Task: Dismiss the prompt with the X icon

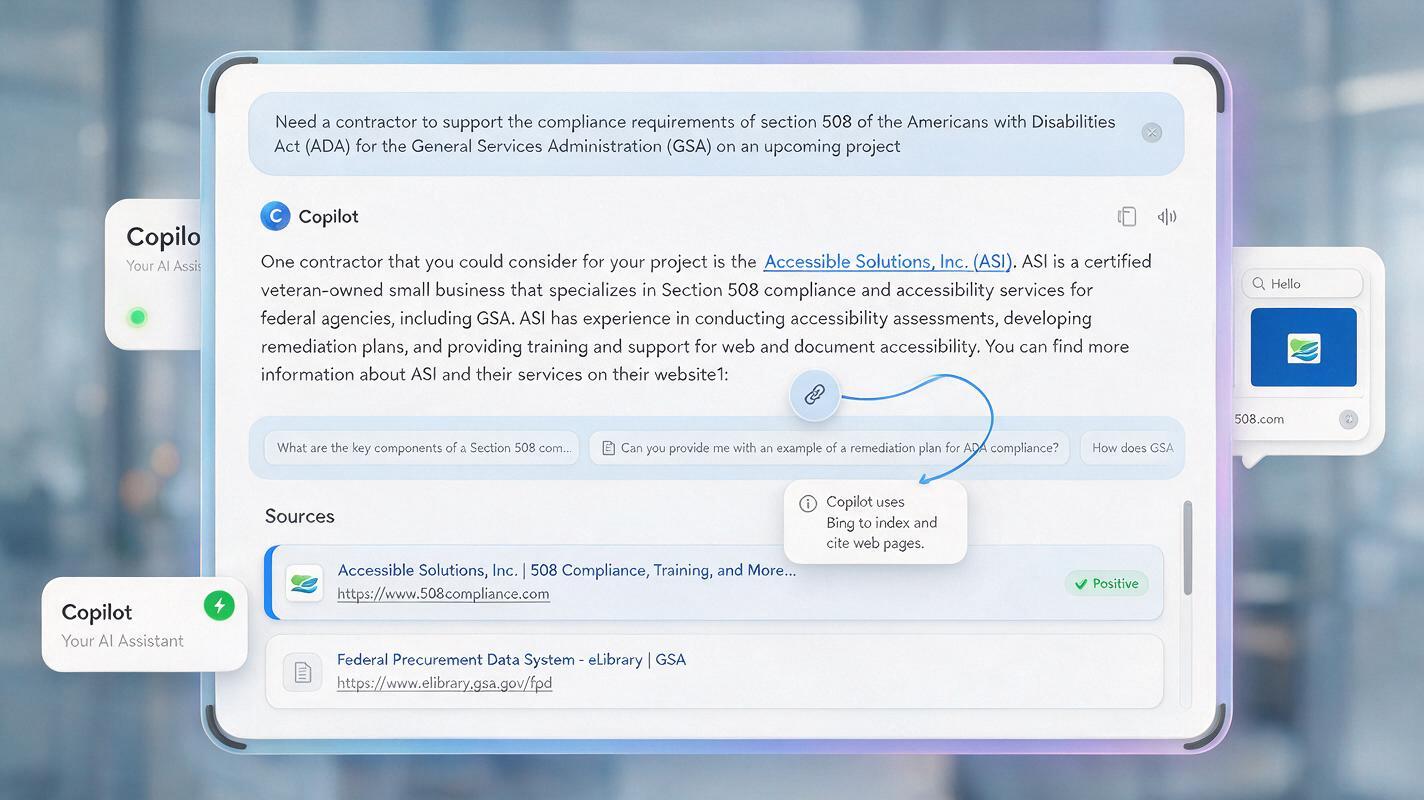Action: pyautogui.click(x=1152, y=133)
